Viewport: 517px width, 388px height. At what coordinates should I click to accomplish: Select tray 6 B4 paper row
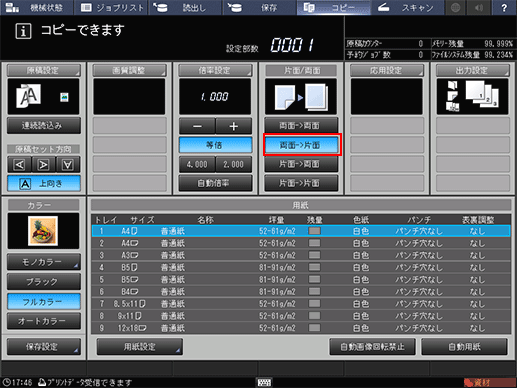301,292
